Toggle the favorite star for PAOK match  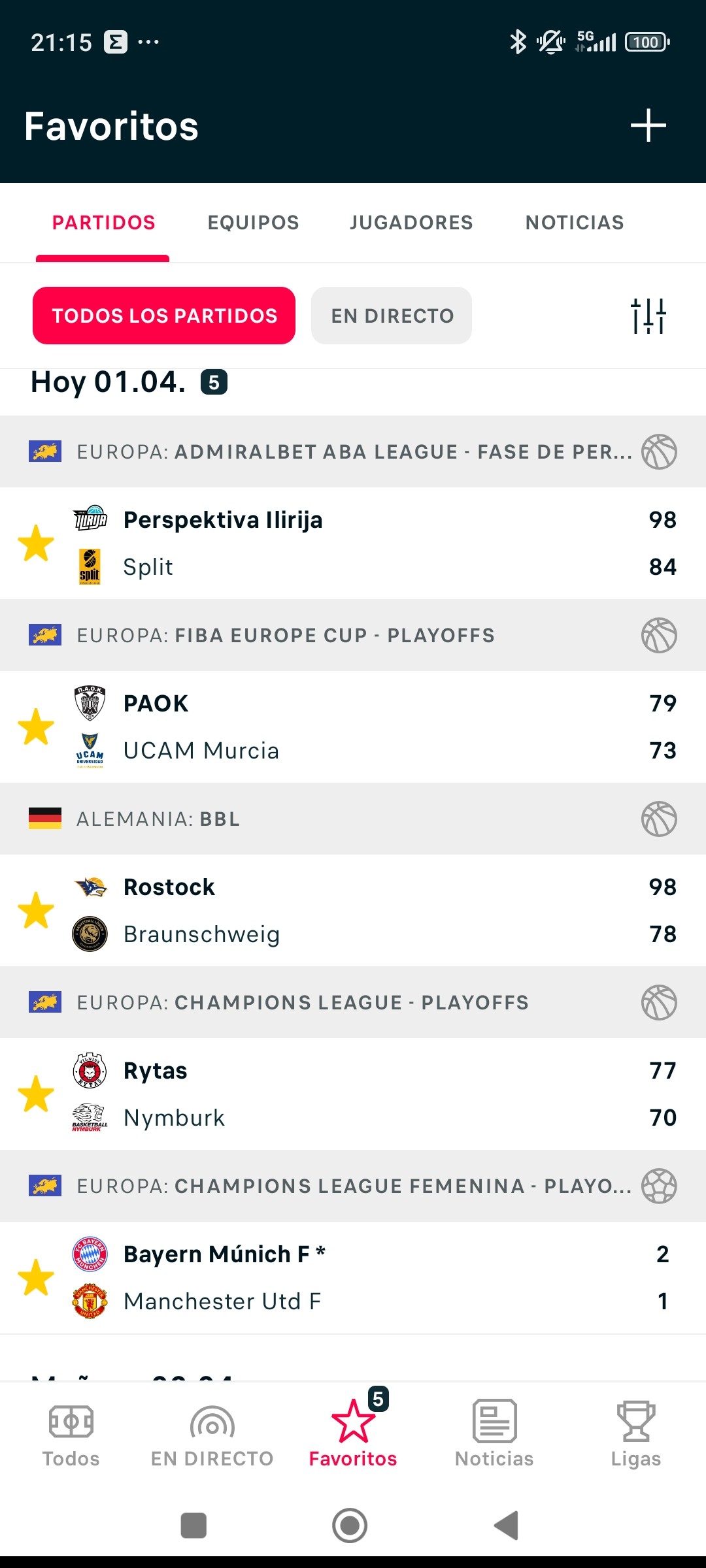[36, 727]
